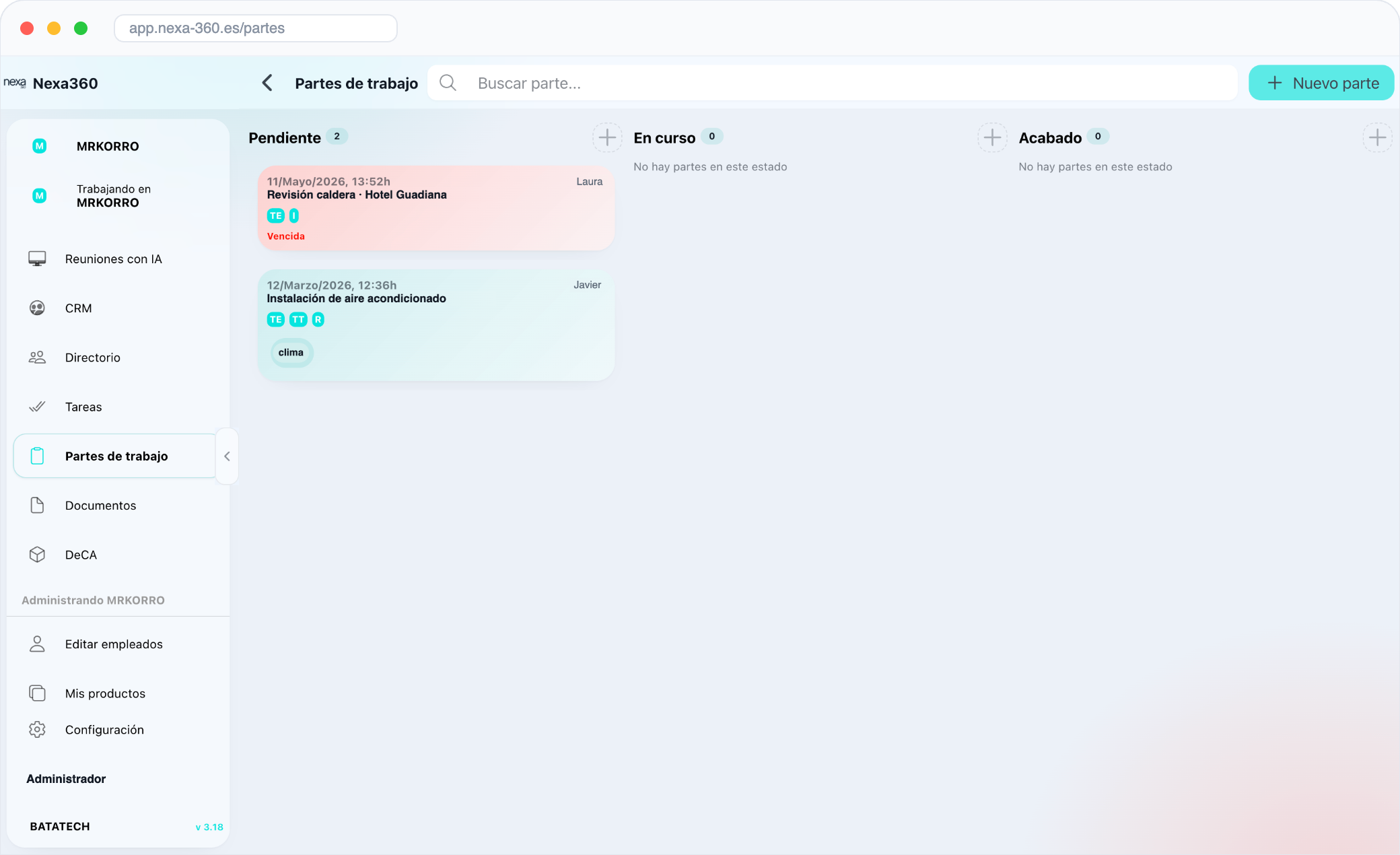Click the Configuración gear icon
The width and height of the screenshot is (1400, 855).
pos(37,730)
